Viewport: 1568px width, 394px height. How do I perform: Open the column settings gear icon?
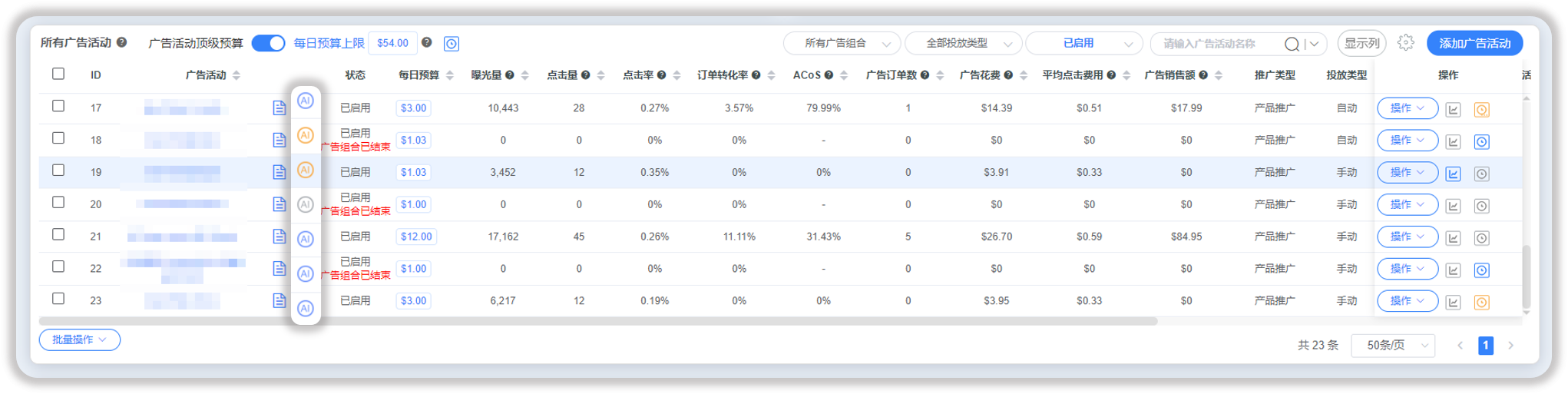click(x=1405, y=43)
